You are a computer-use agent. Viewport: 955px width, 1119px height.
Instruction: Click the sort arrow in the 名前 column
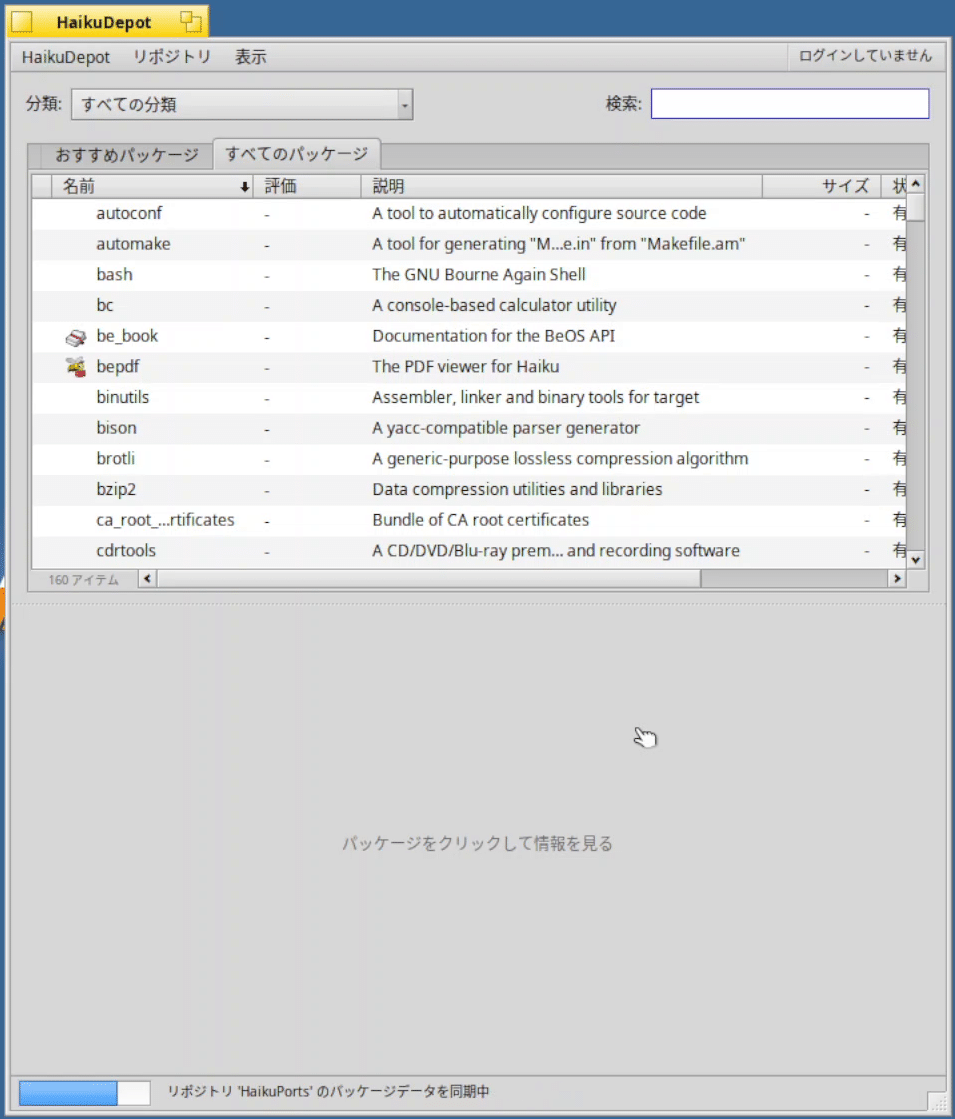coord(244,187)
